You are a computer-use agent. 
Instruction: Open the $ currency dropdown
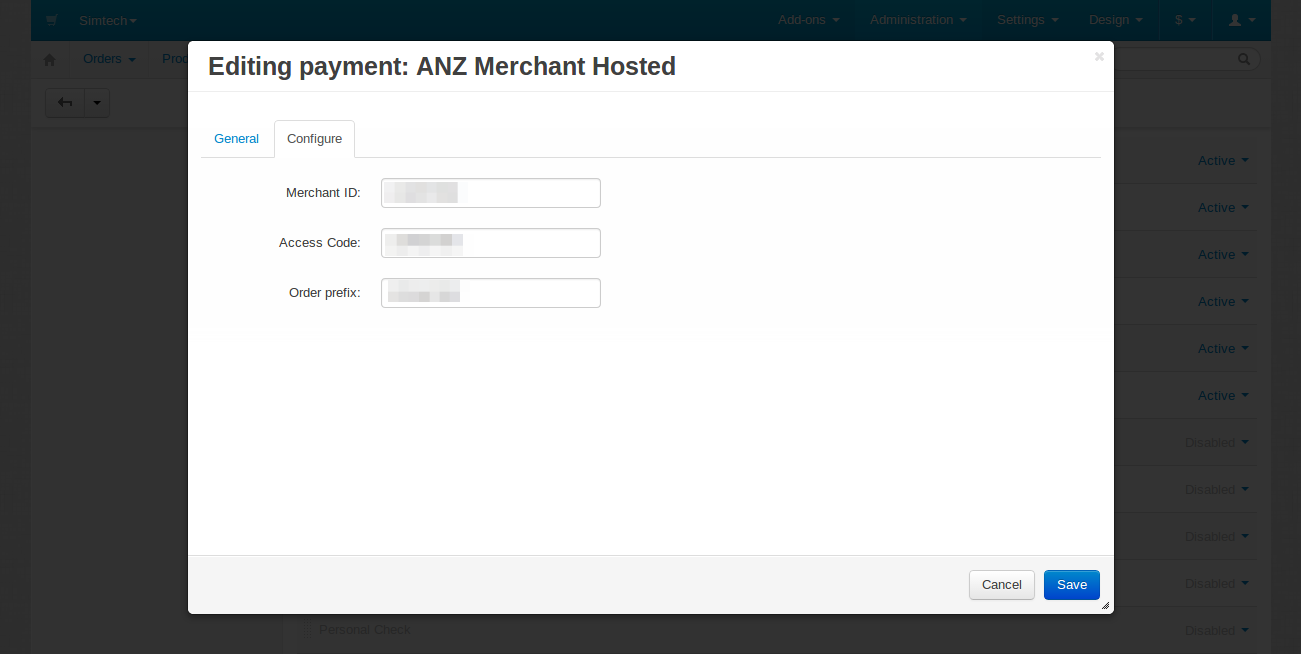(1185, 20)
